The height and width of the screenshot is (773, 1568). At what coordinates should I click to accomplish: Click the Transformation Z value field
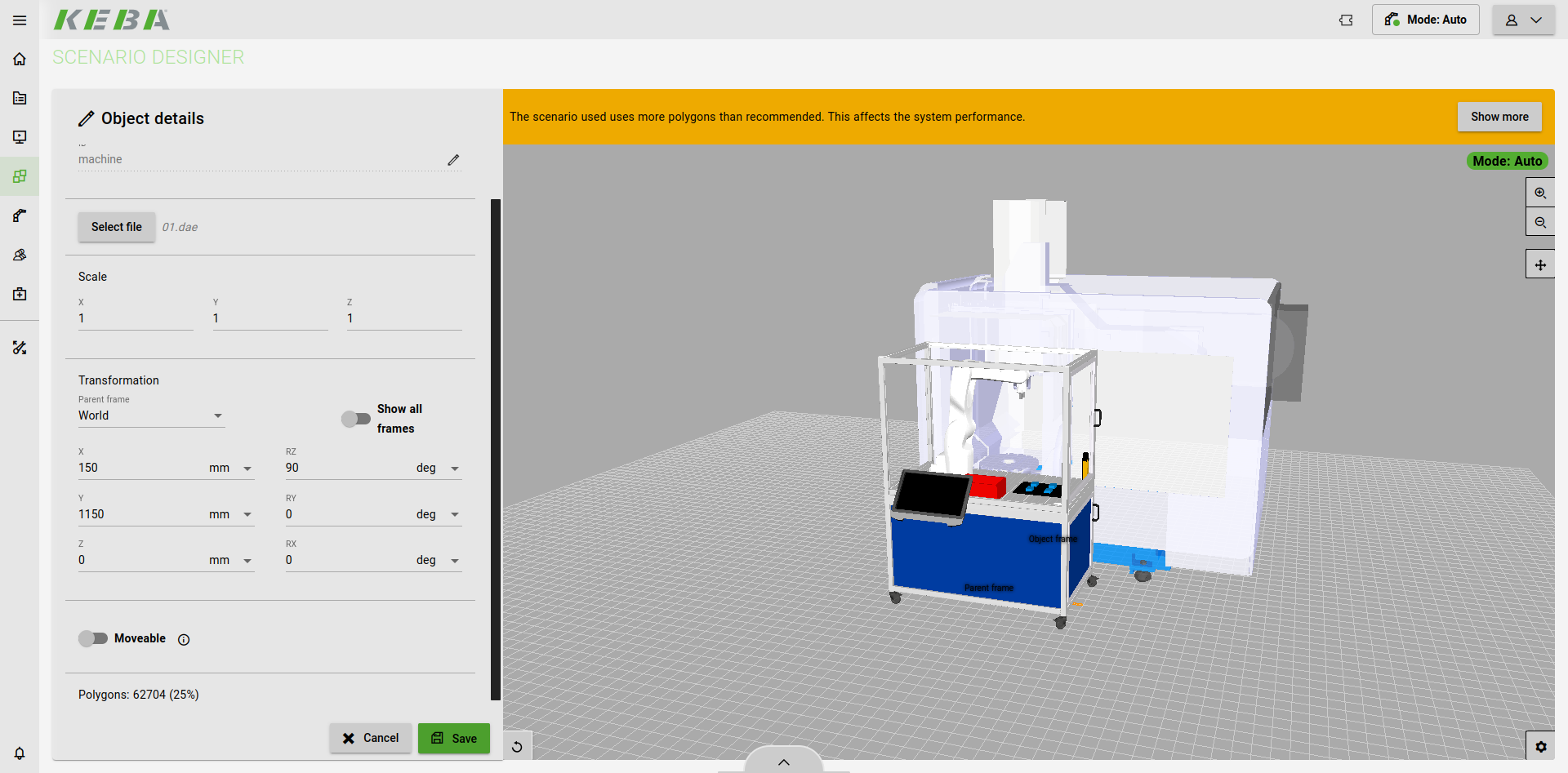coord(140,561)
